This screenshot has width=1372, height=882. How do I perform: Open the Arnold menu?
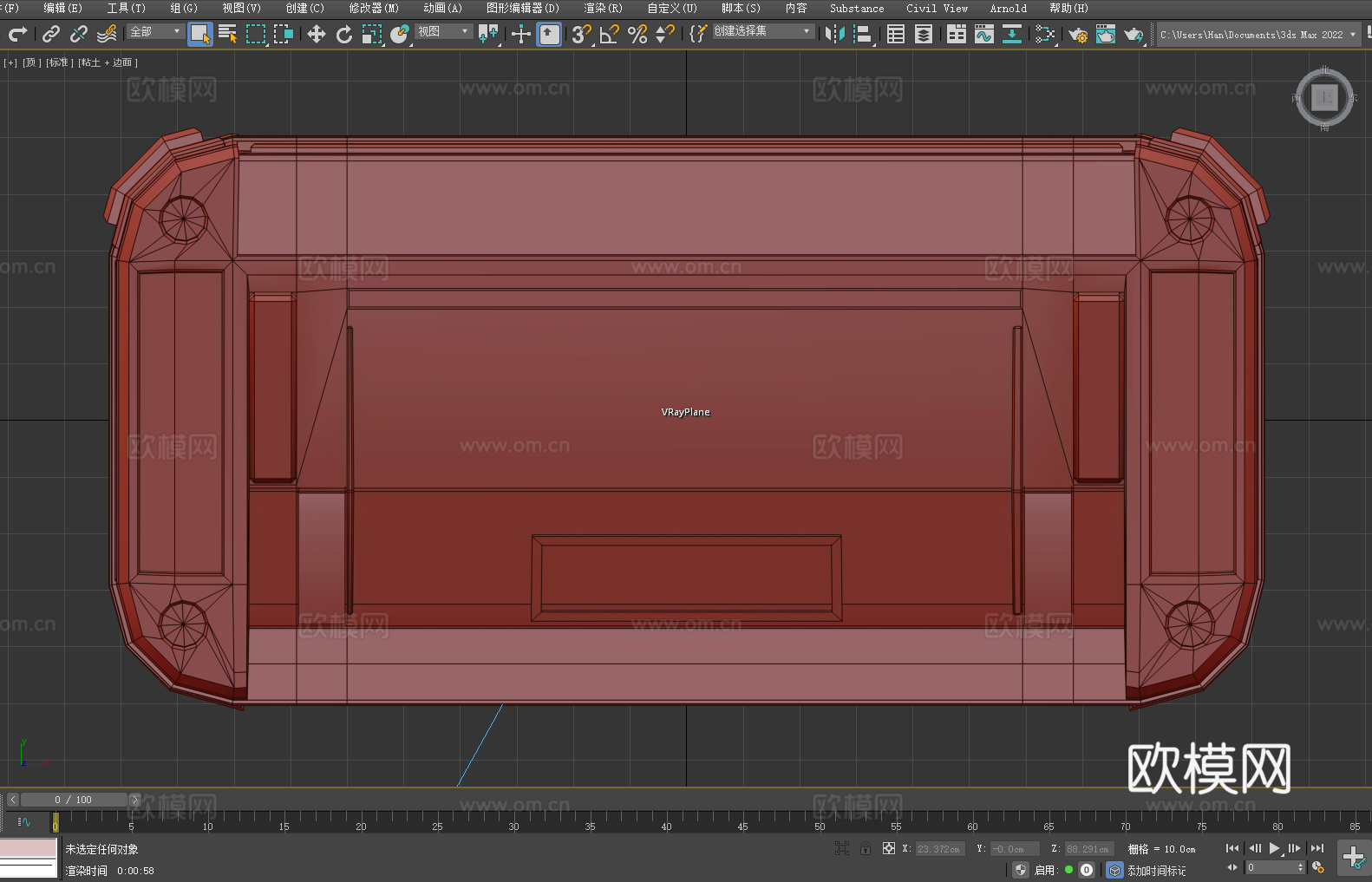(1009, 8)
